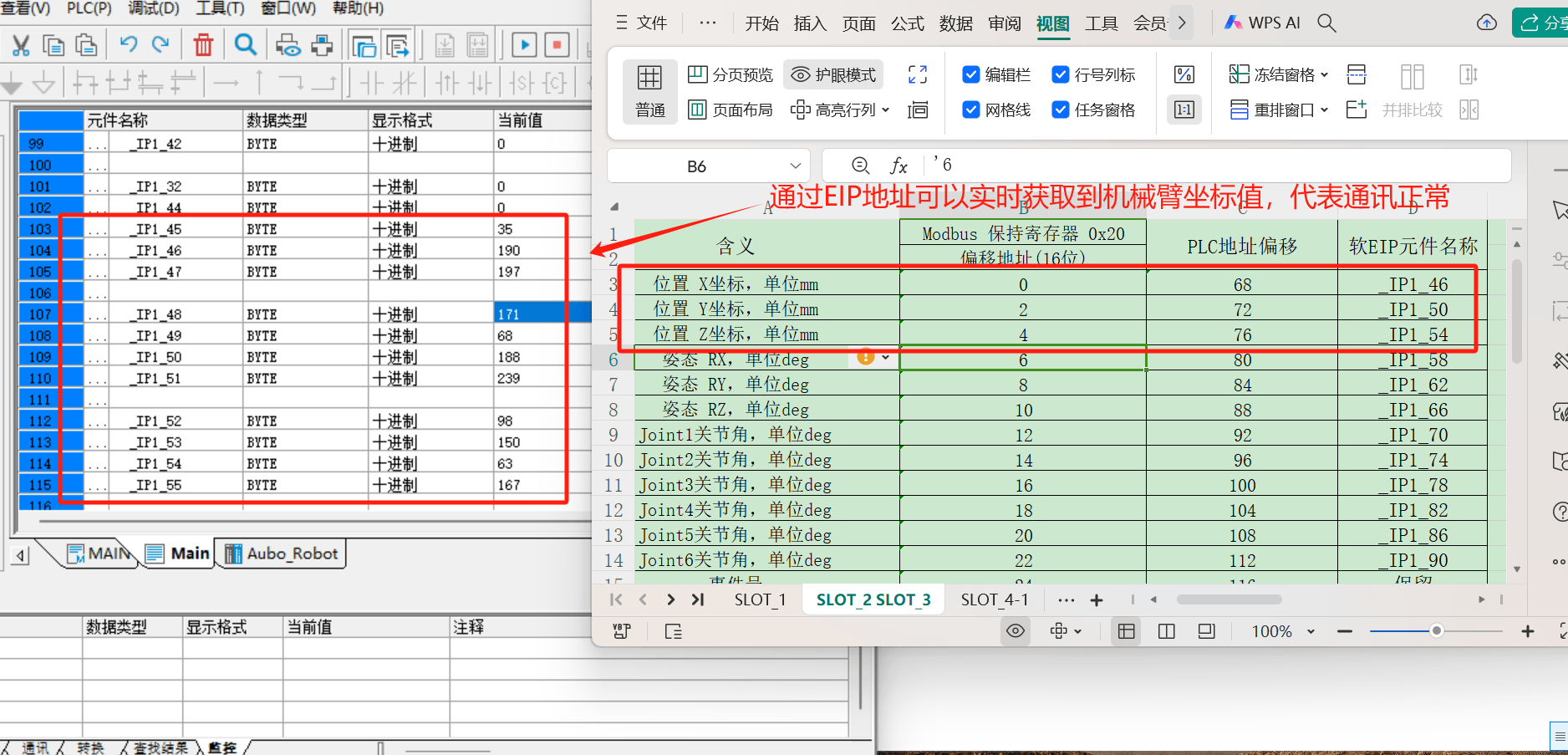
Task: Switch to the 数据 ribbon tab
Action: 955,23
